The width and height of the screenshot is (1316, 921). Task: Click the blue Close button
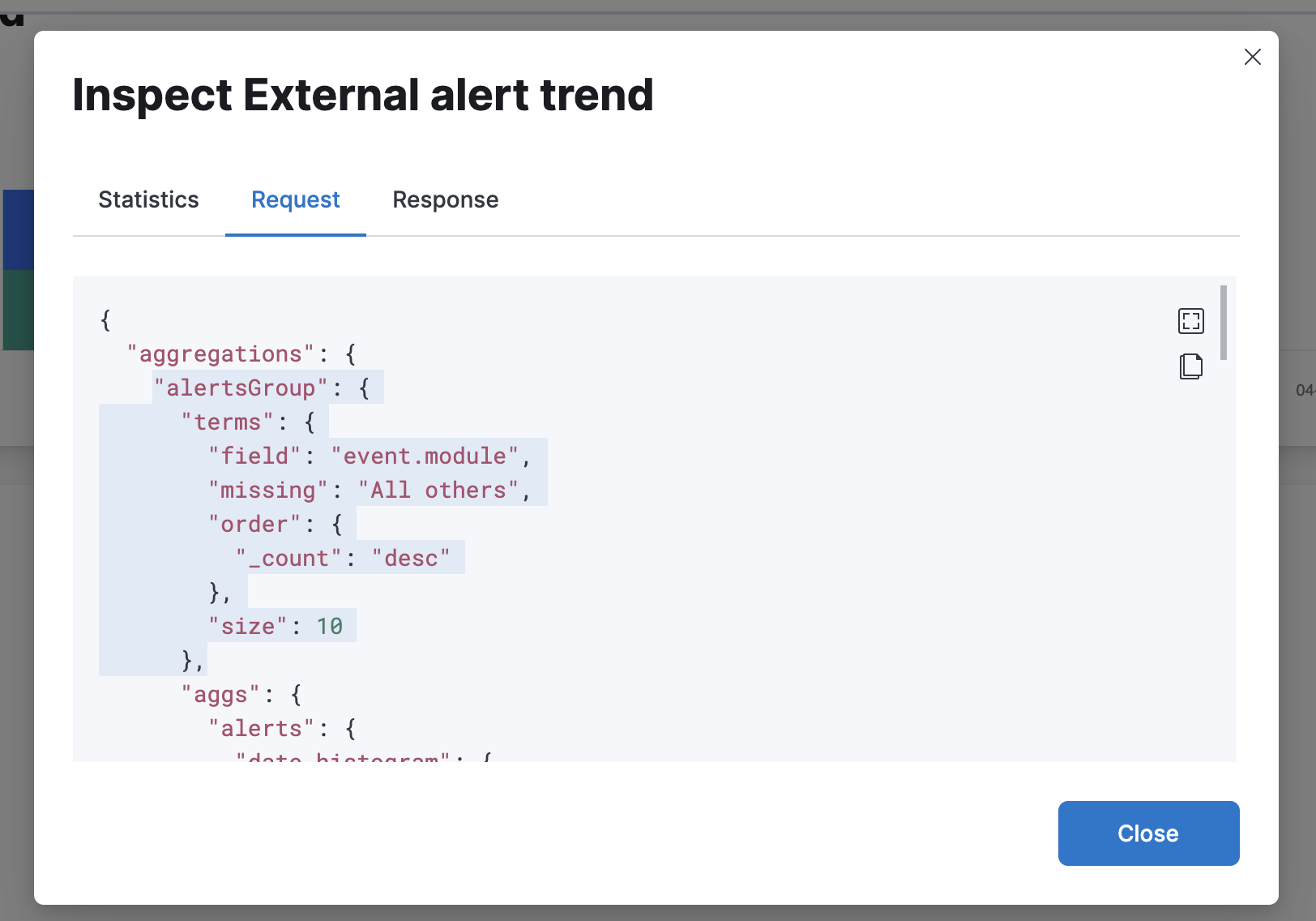click(1148, 833)
